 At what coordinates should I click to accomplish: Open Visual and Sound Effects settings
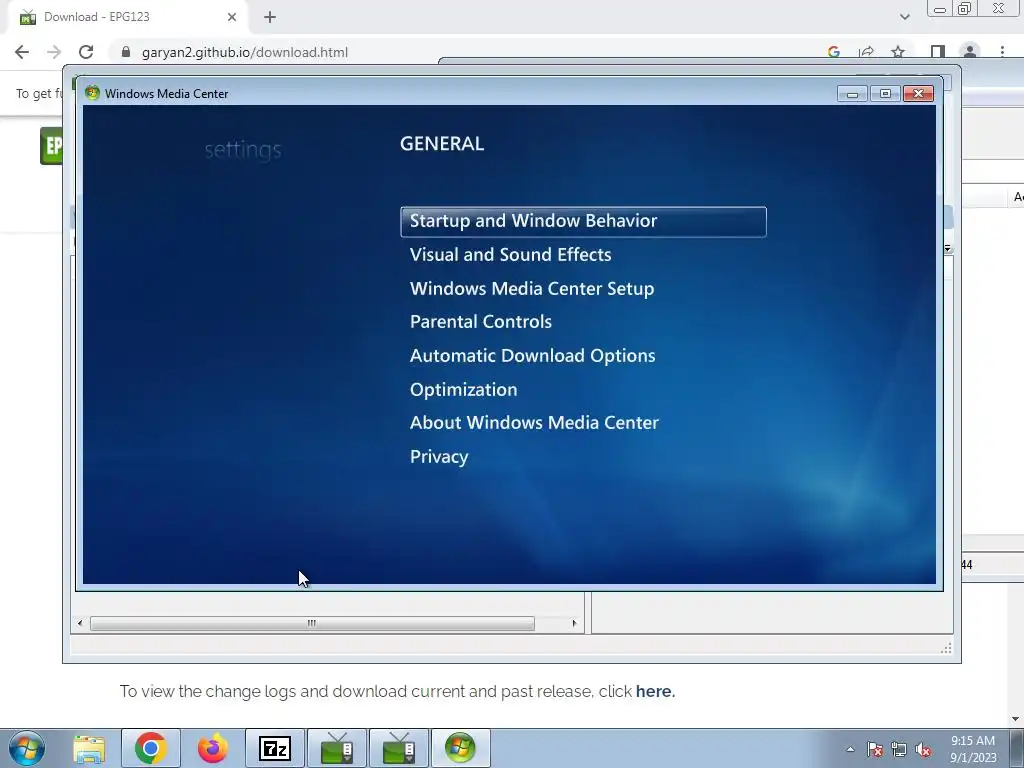pos(510,255)
